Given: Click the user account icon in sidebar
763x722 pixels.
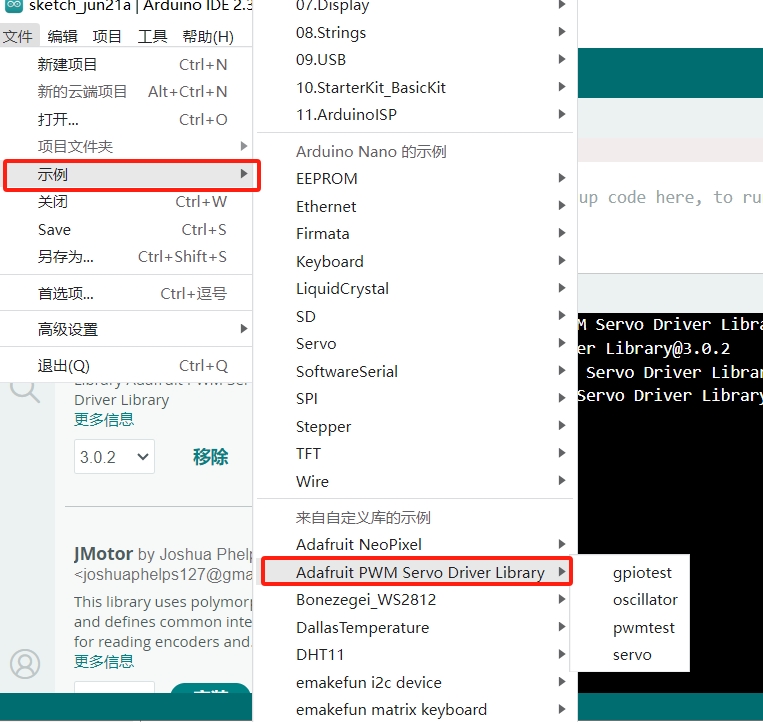Looking at the screenshot, I should click(x=25, y=664).
